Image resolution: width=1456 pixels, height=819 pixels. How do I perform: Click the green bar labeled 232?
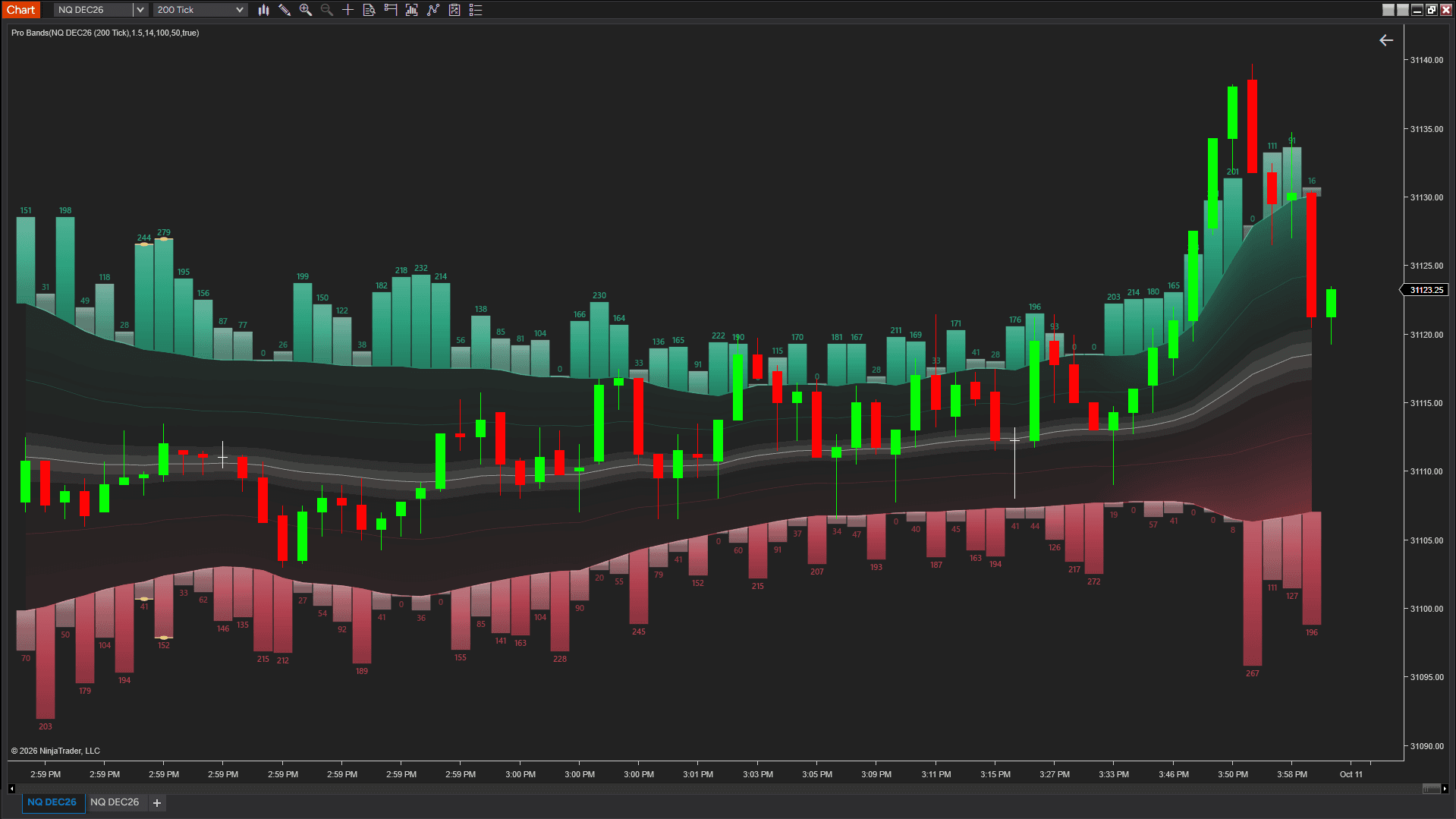pos(421,322)
